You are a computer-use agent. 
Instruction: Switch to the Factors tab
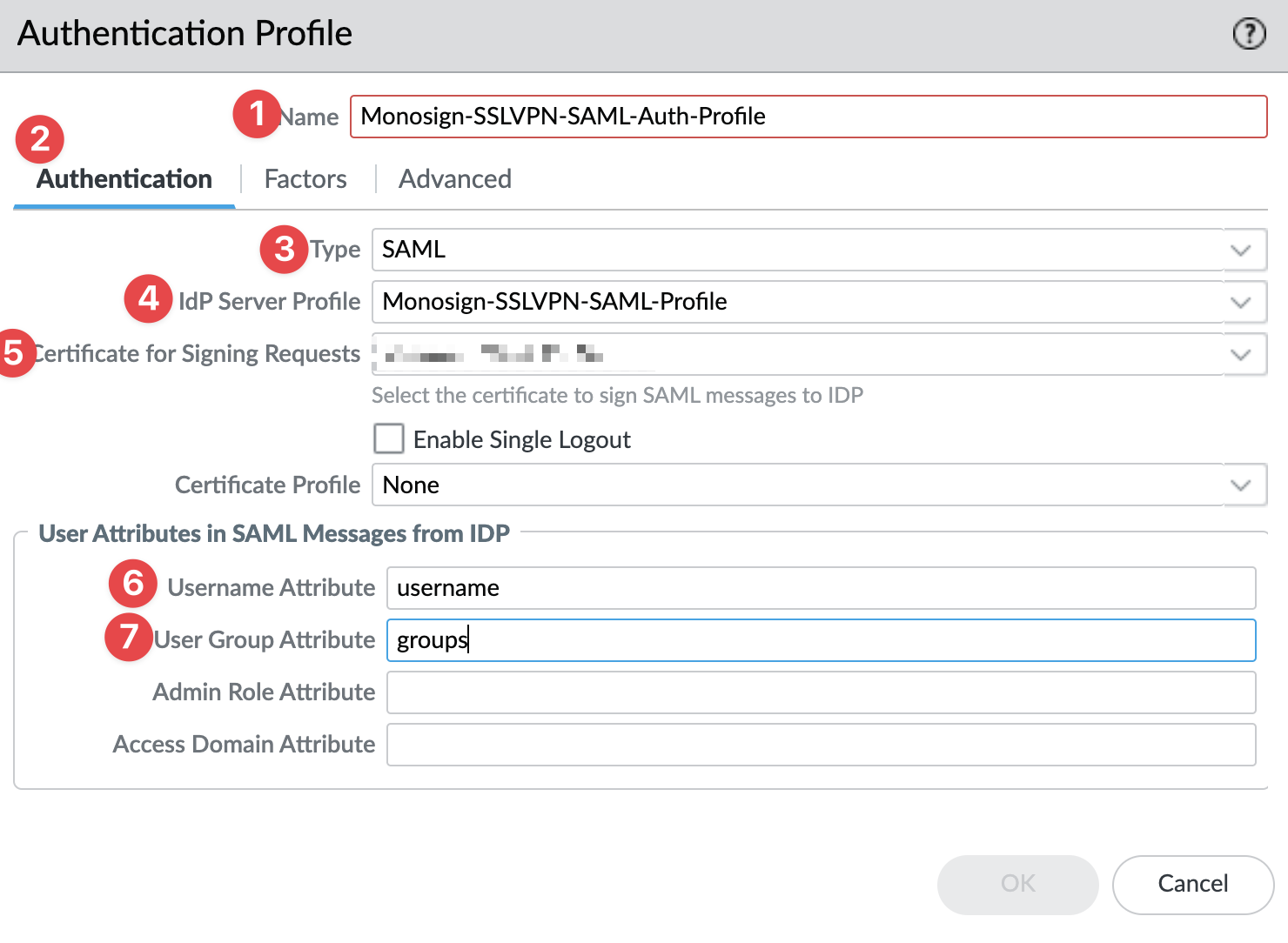(x=305, y=179)
